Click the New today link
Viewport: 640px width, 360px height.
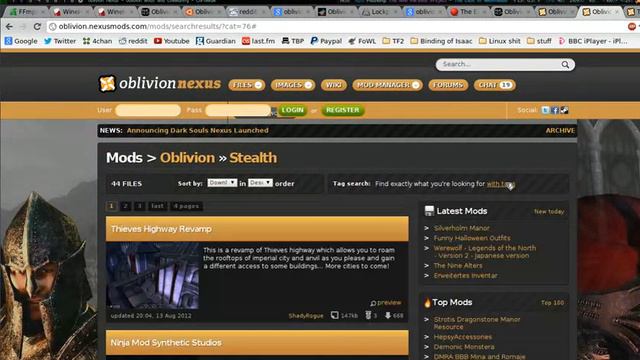549,211
